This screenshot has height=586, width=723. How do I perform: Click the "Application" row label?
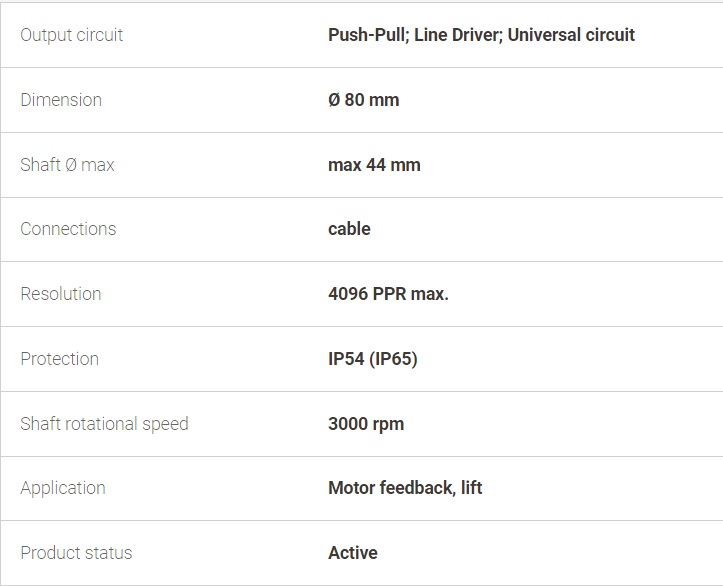pyautogui.click(x=63, y=488)
